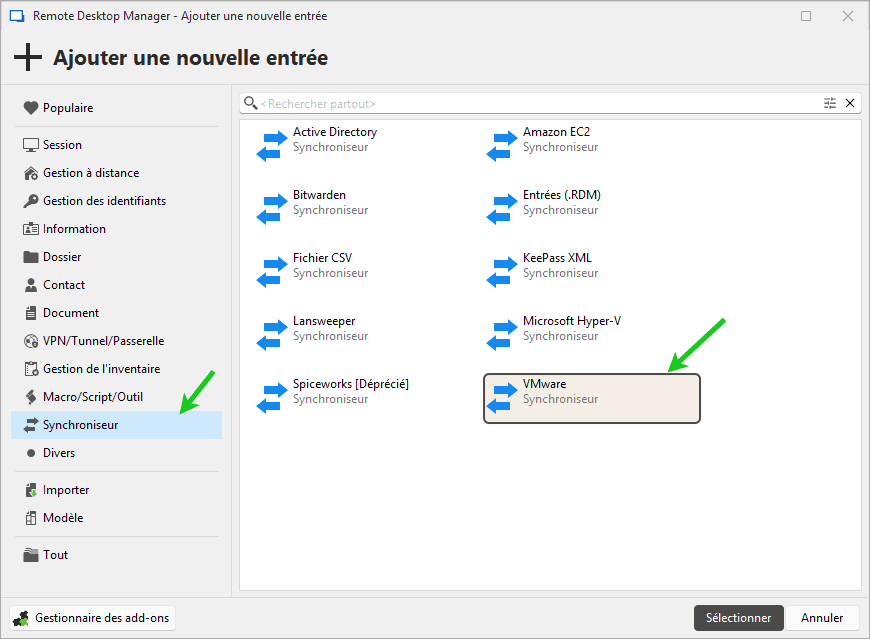Click the Lansweeper synchronizer icon

pos(271,335)
